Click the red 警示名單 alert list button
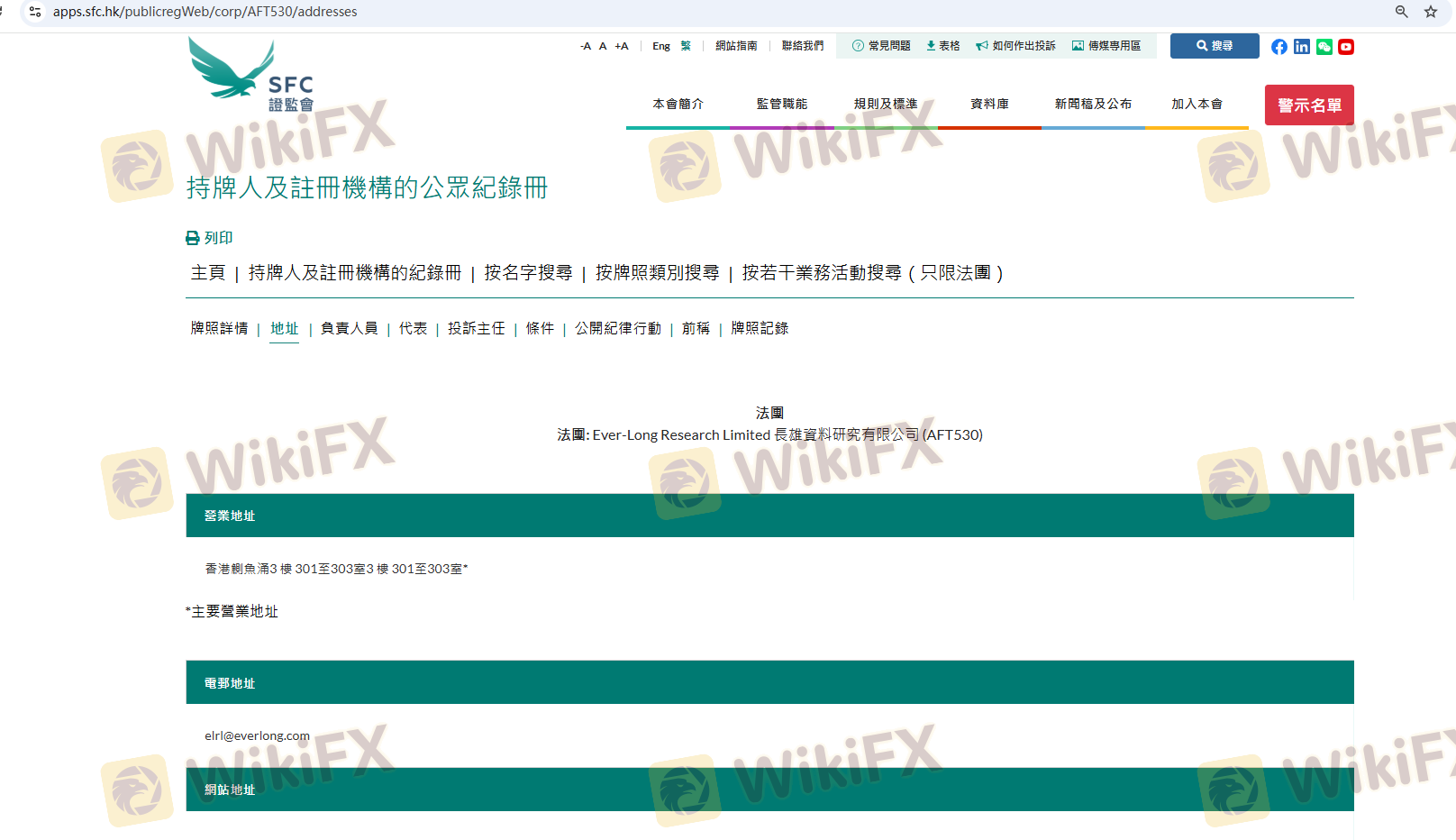Viewport: 1456px width, 840px height. click(x=1309, y=105)
